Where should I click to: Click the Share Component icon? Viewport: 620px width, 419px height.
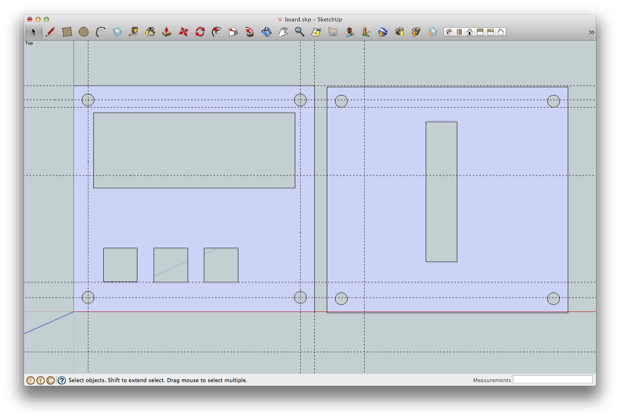click(433, 32)
